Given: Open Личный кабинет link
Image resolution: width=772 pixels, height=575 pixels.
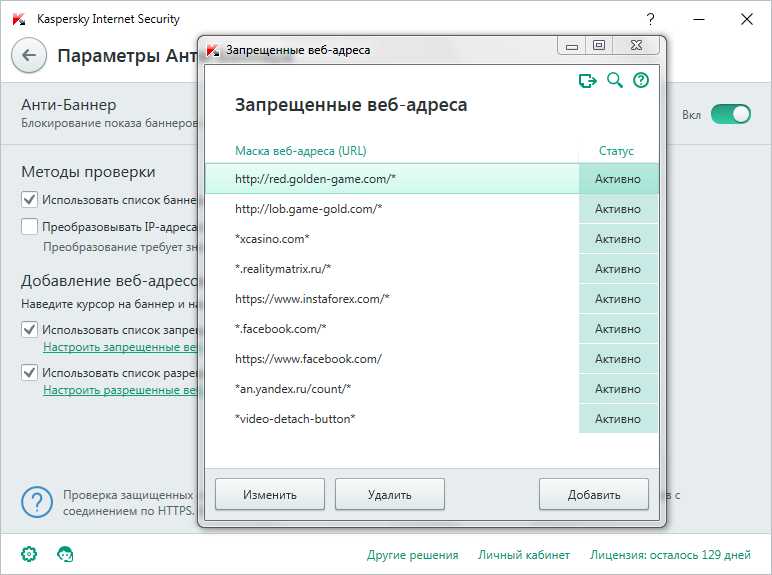Looking at the screenshot, I should pos(524,555).
